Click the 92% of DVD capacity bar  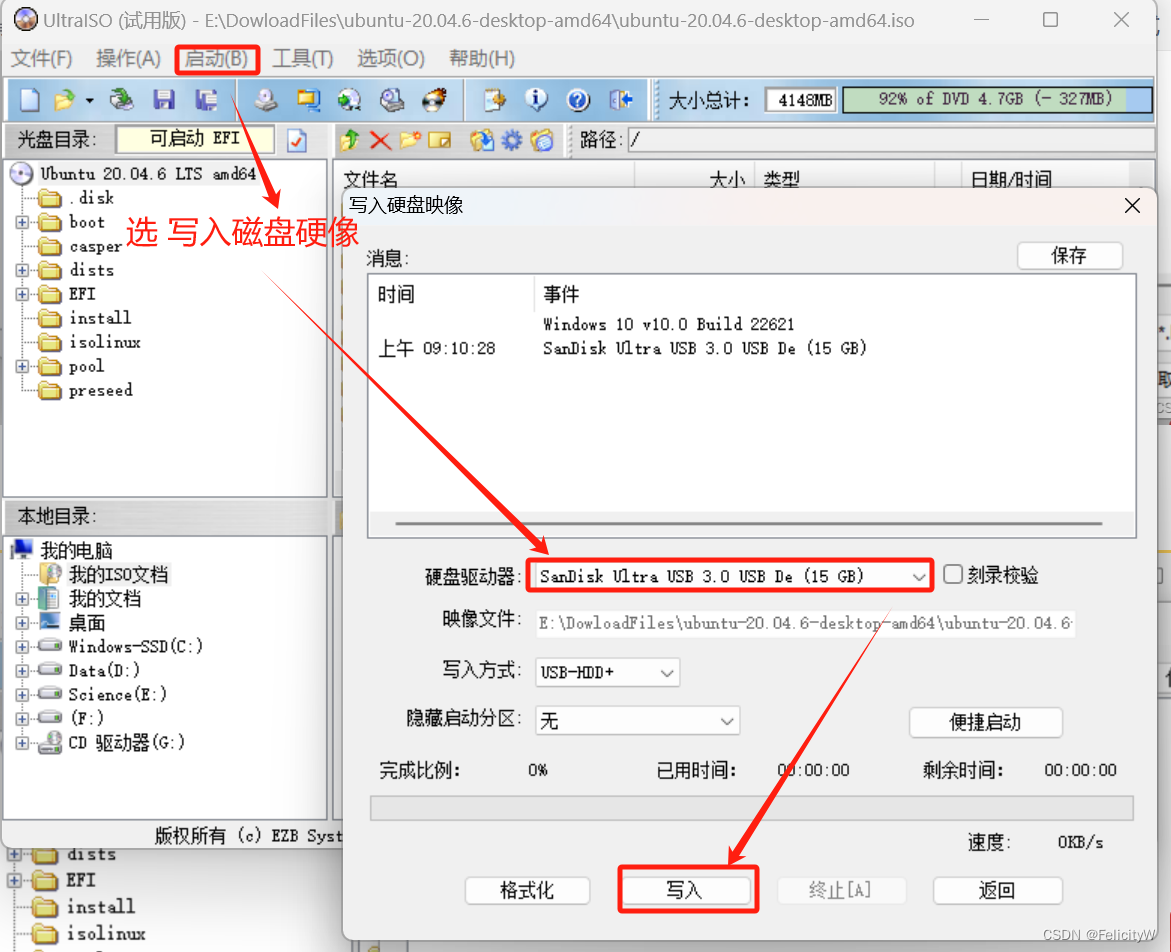996,99
